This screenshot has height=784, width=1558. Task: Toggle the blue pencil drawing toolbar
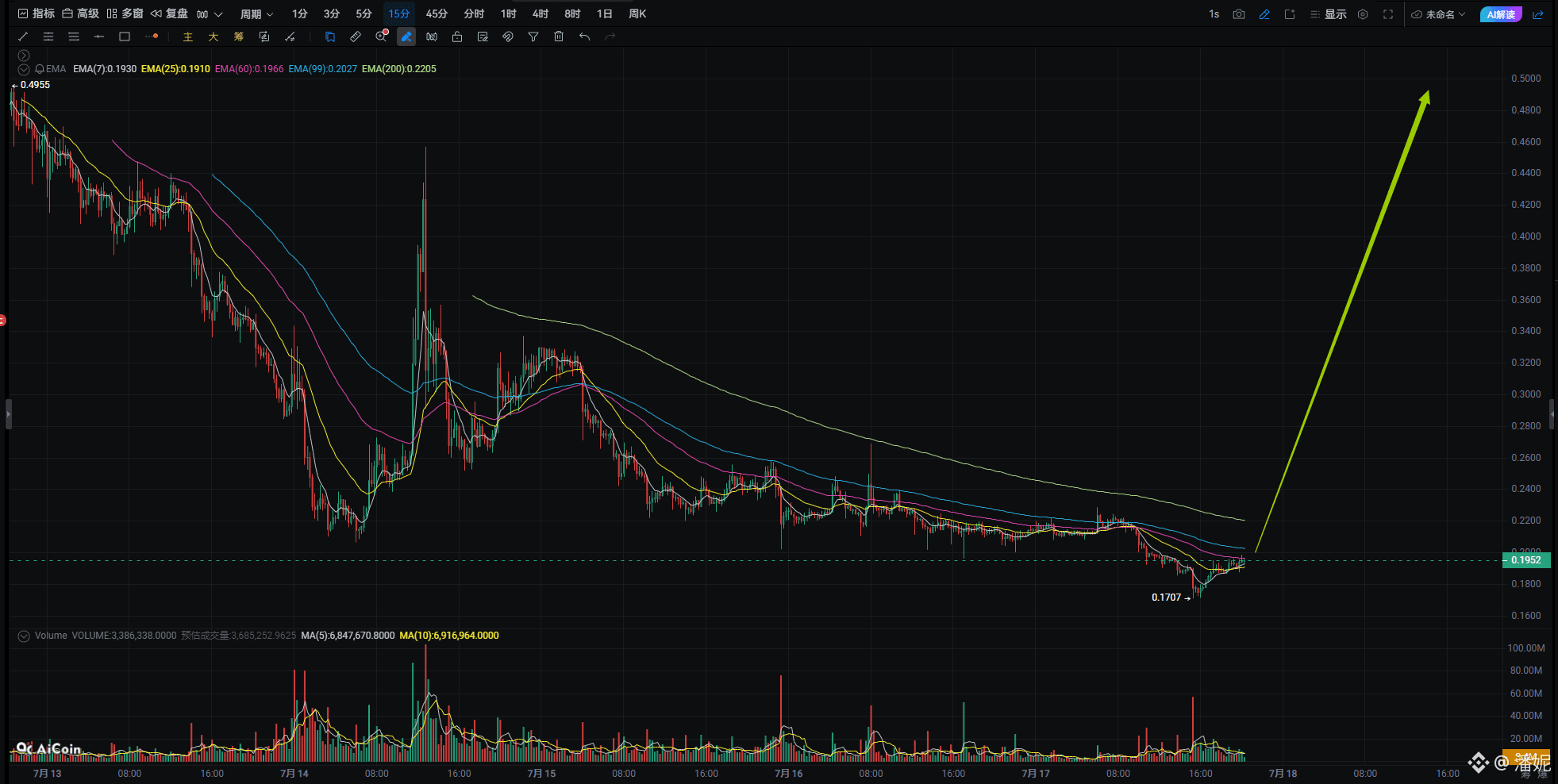point(1264,14)
